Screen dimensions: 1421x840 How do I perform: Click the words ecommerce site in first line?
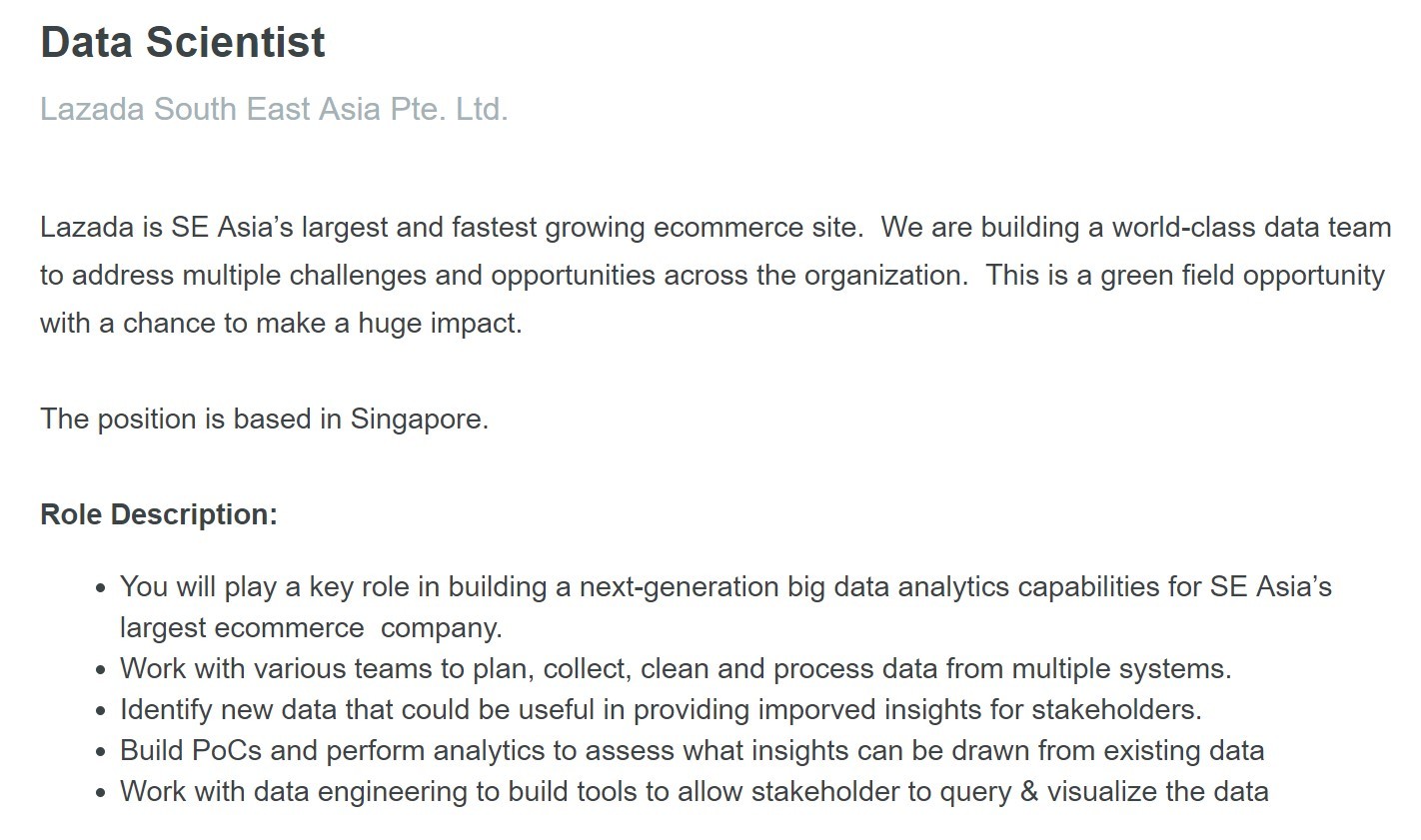point(756,227)
